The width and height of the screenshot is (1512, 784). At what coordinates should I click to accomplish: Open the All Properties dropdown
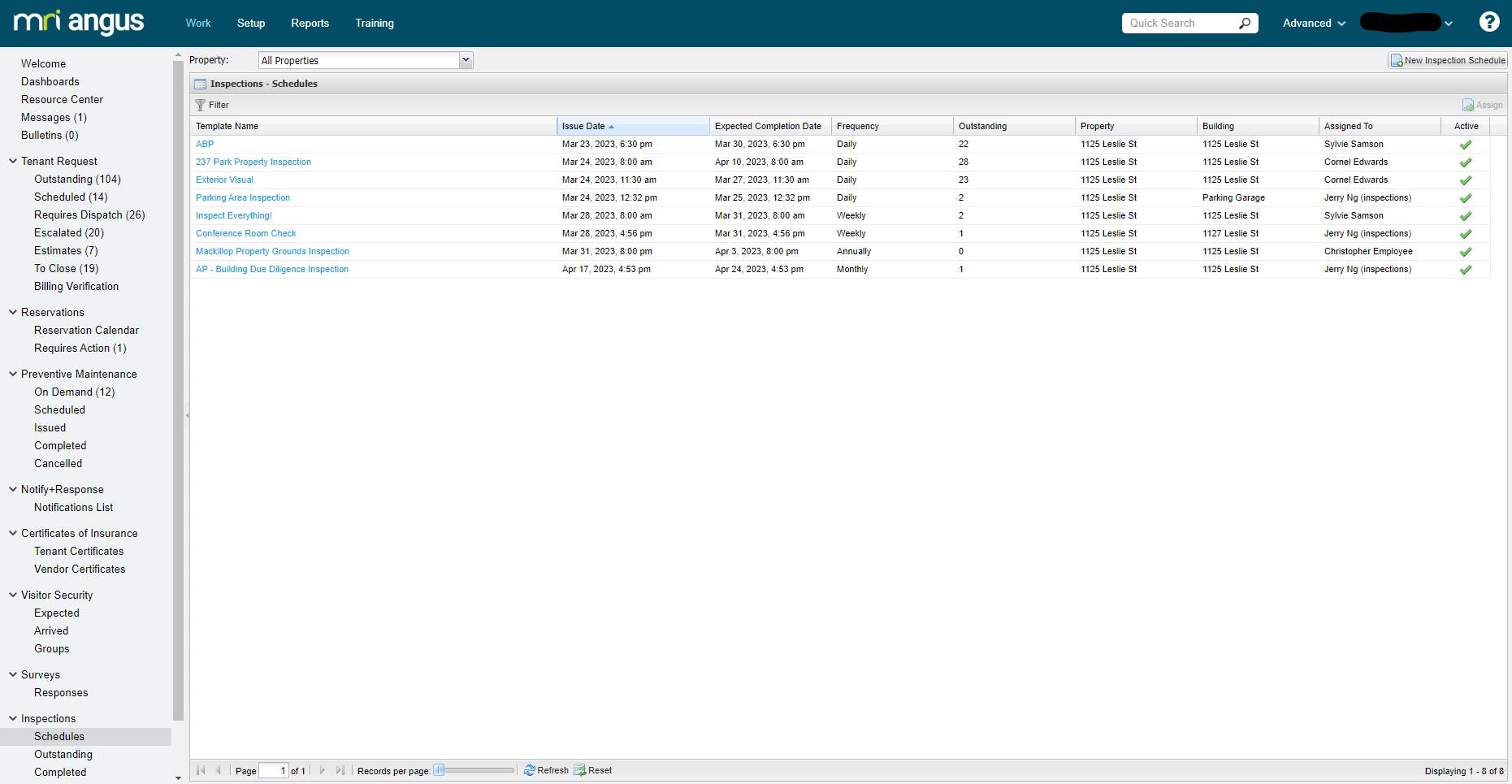[x=465, y=59]
